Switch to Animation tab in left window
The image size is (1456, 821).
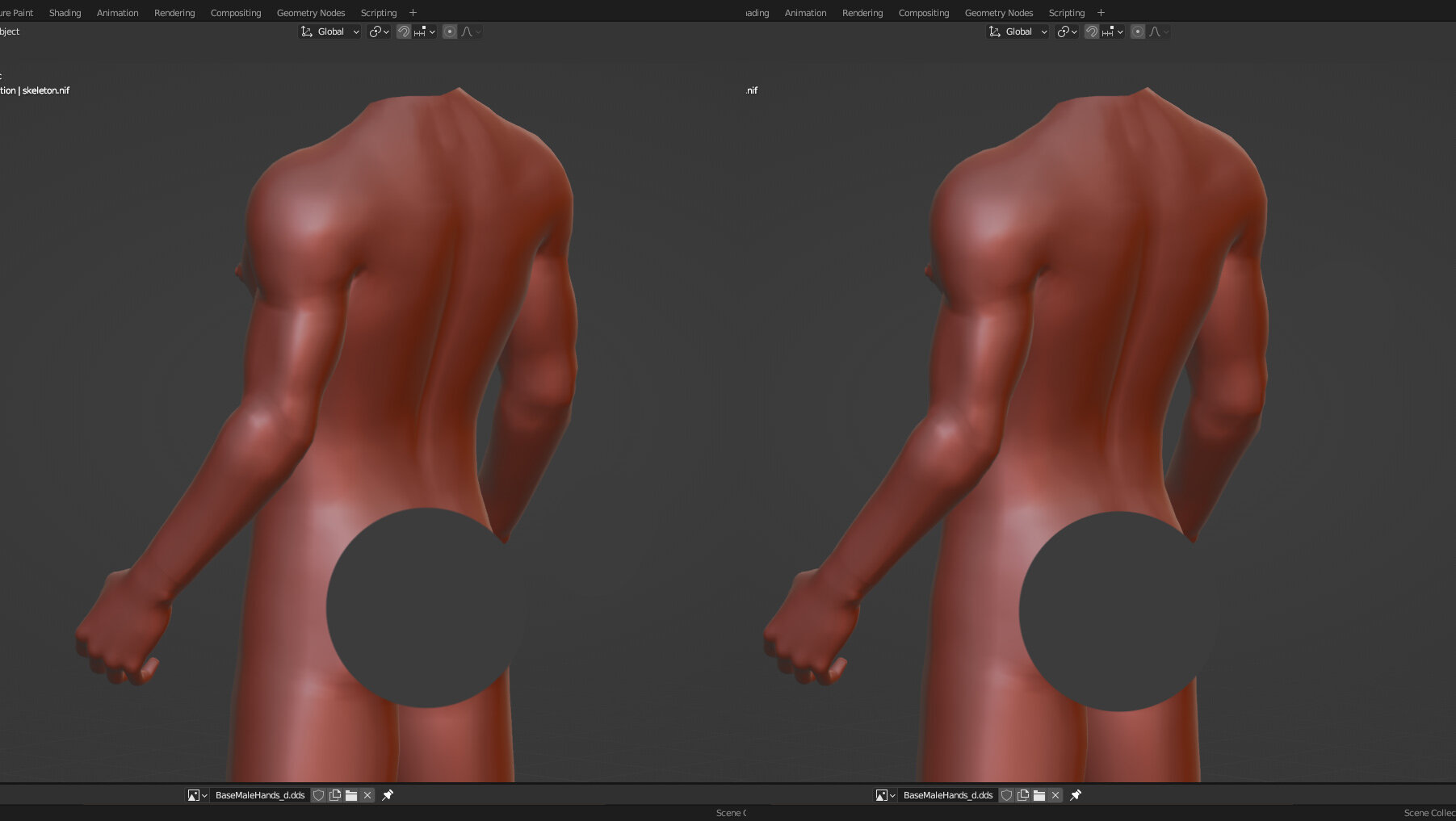pyautogui.click(x=117, y=13)
